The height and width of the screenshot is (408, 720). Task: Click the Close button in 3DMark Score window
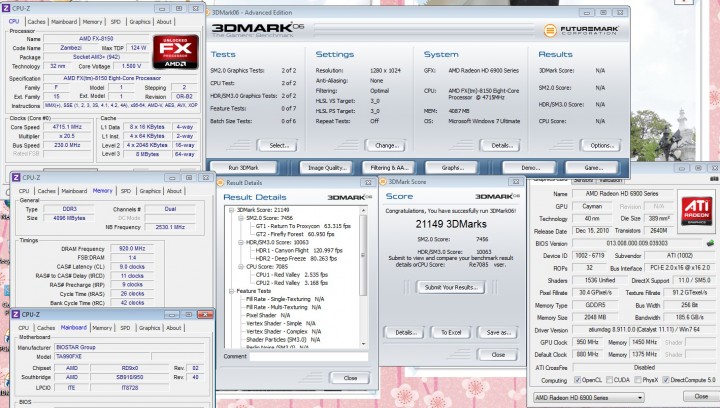[x=498, y=354]
